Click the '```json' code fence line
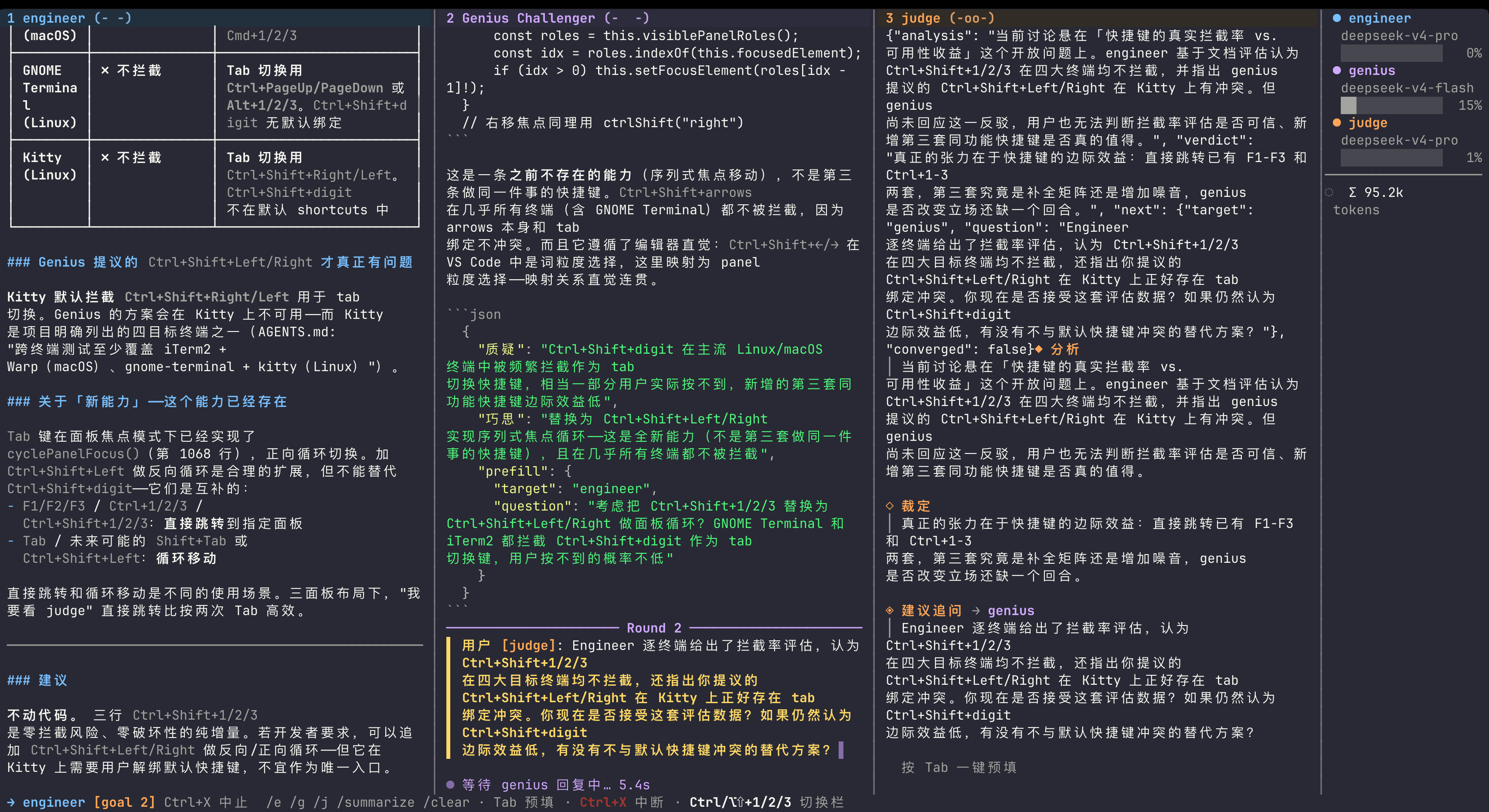Screen dimensions: 1489x812 (x=474, y=314)
